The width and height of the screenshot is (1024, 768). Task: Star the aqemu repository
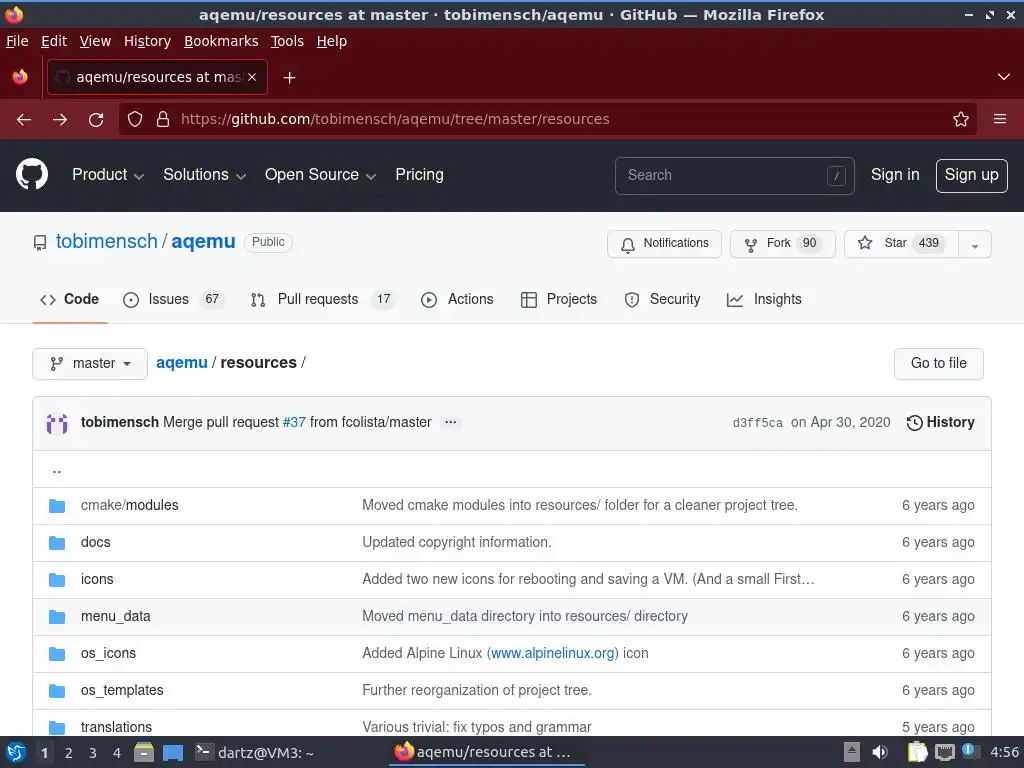pyautogui.click(x=901, y=244)
